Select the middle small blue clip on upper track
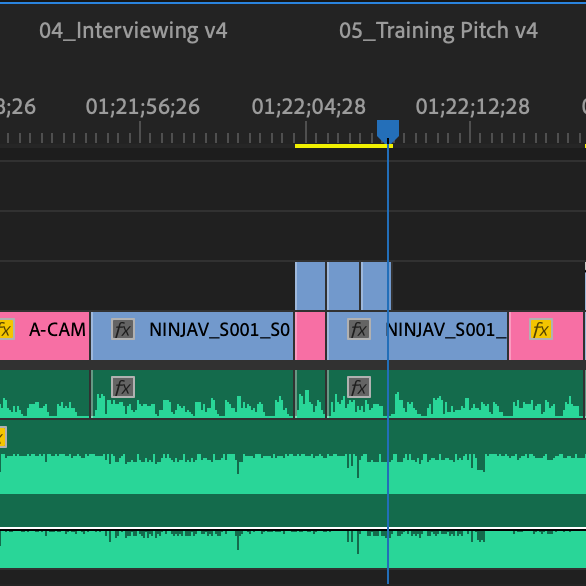This screenshot has width=586, height=586. pos(343,286)
